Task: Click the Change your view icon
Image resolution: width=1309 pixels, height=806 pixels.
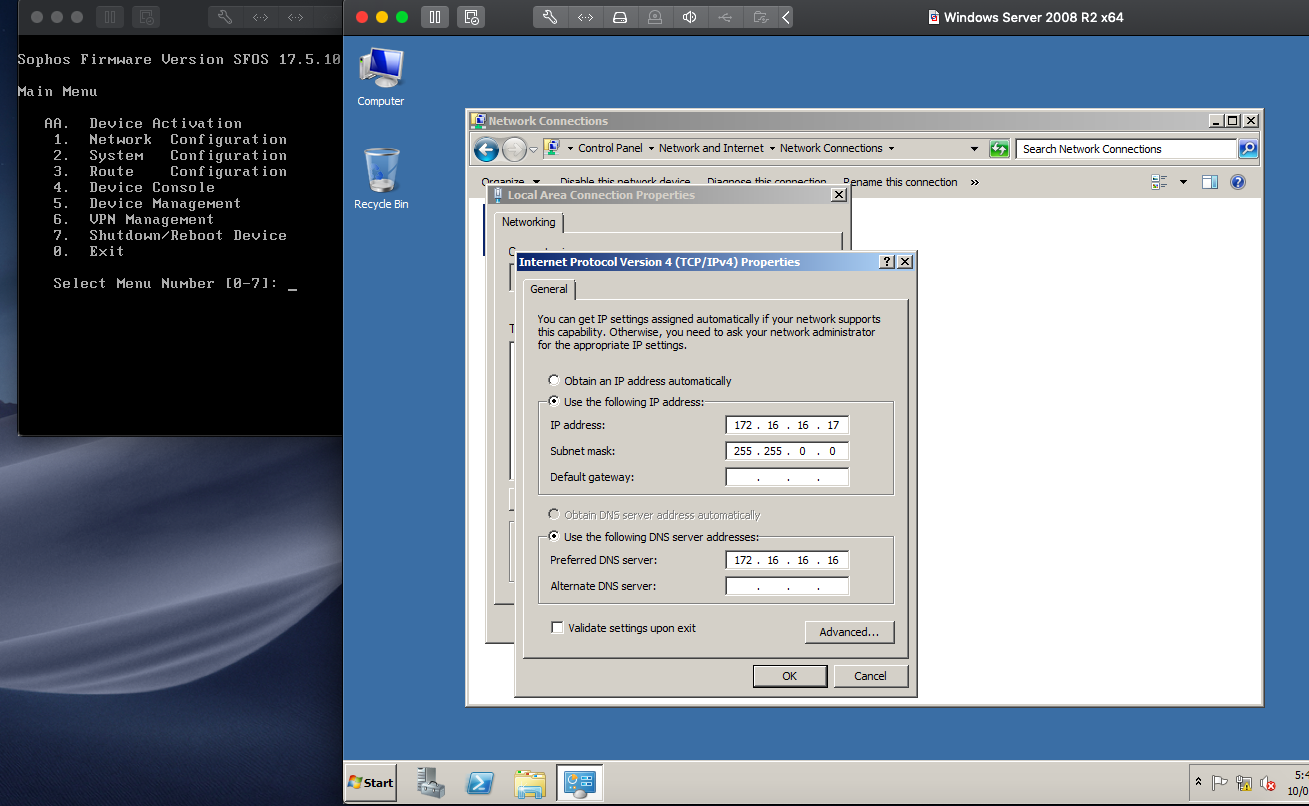Action: [1160, 182]
